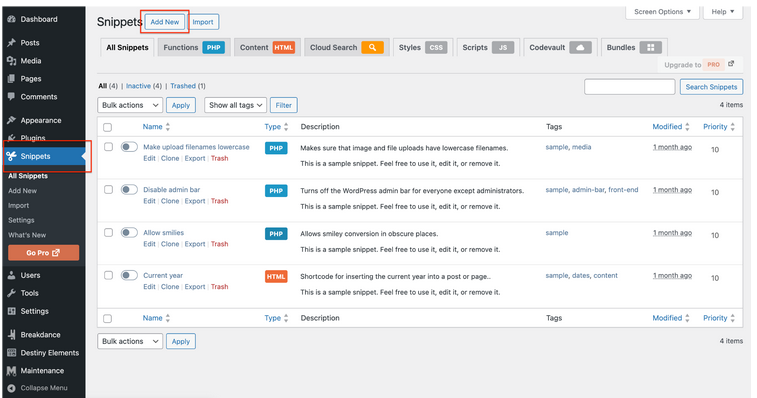Screen dimensions: 757x398
Task: Click Trash under Disable admin bar
Action: click(x=220, y=201)
